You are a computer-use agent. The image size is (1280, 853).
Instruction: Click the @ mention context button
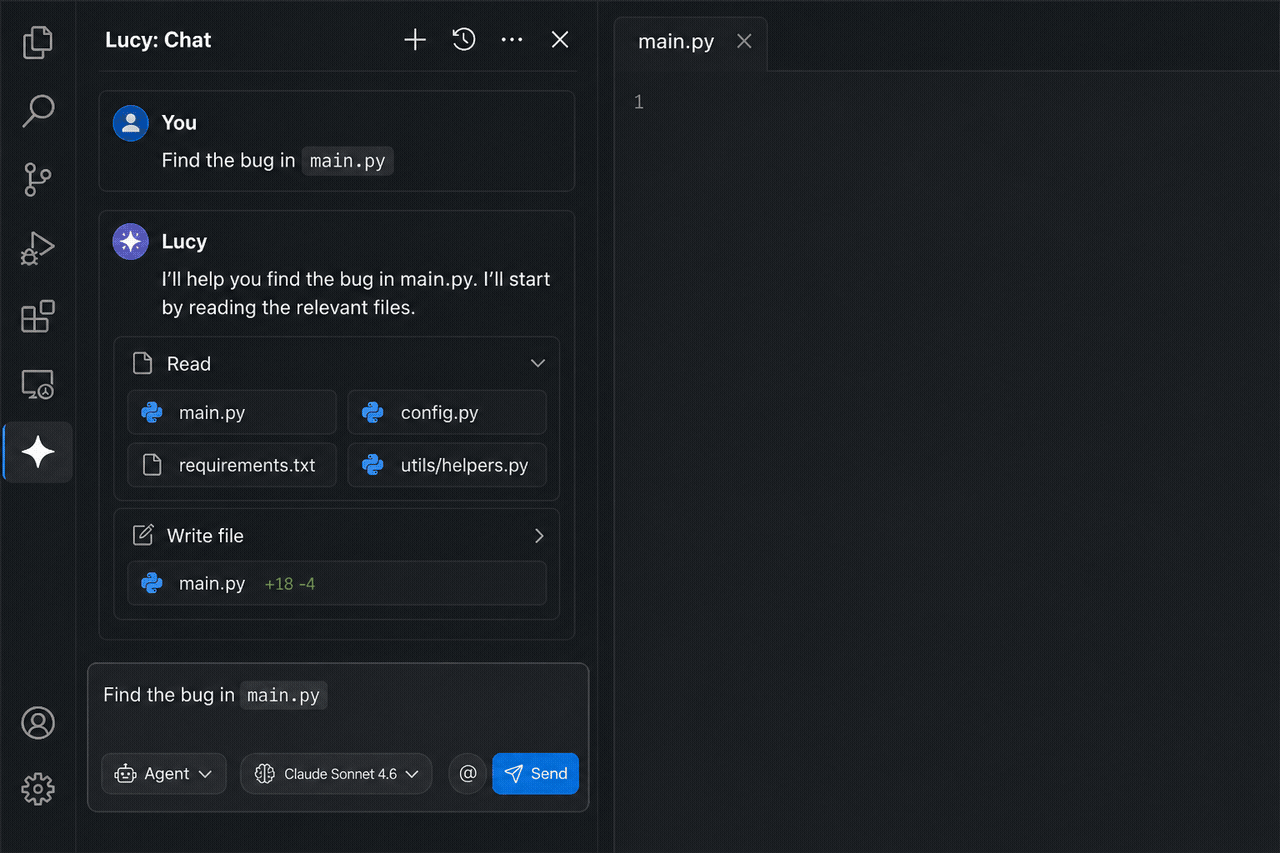pyautogui.click(x=467, y=774)
